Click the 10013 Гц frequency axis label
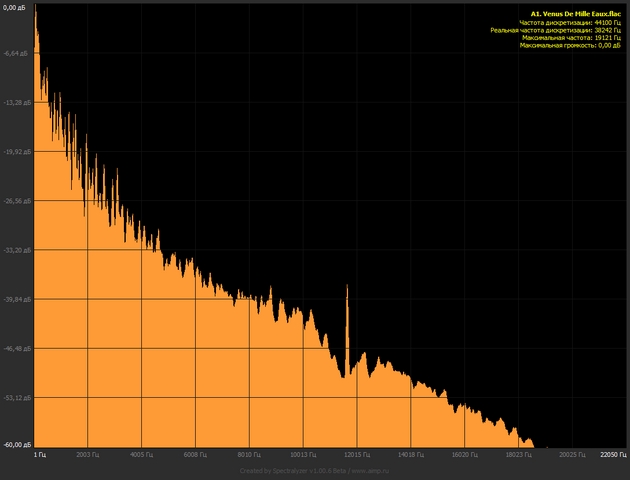Viewport: 630px width, 480px height. click(304, 454)
